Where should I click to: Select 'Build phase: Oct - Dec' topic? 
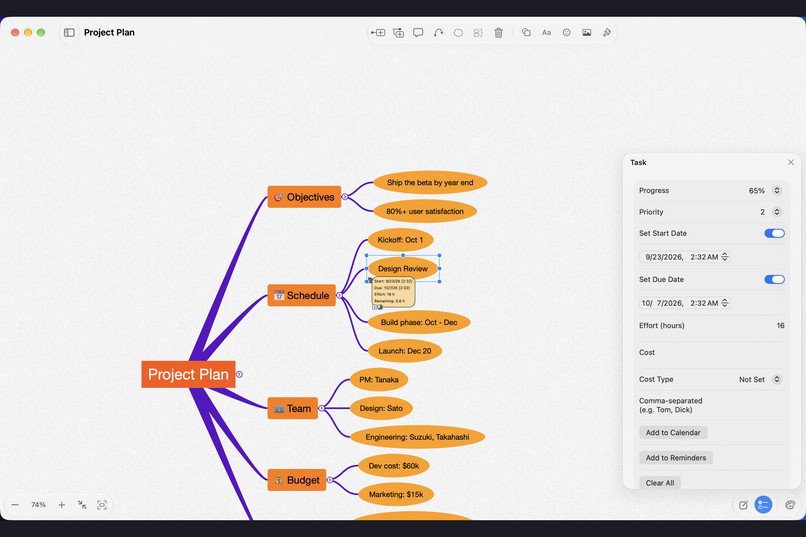pyautogui.click(x=419, y=322)
